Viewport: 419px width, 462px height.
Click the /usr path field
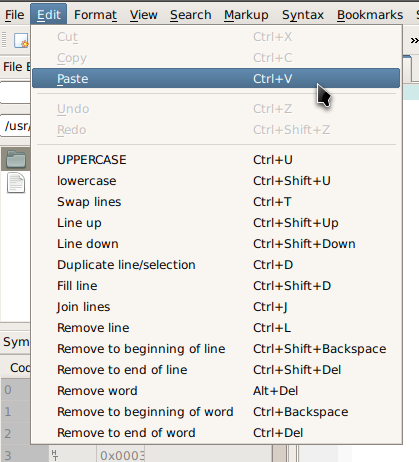point(15,126)
